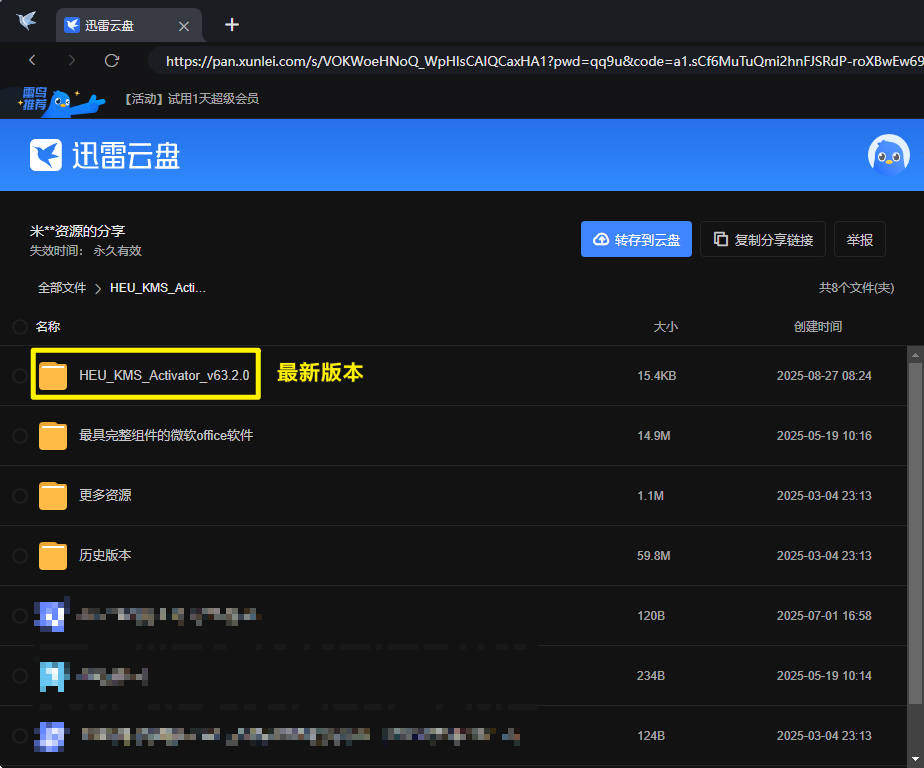Click the file icon in 120B row
The width and height of the screenshot is (924, 768).
[52, 615]
